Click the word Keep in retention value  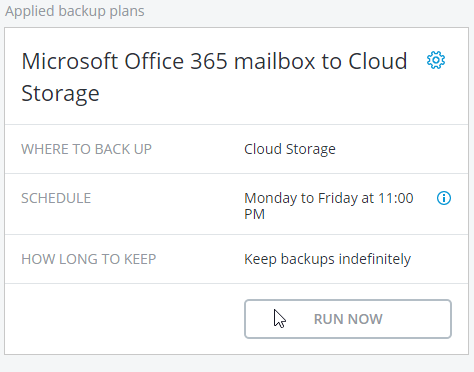point(260,259)
